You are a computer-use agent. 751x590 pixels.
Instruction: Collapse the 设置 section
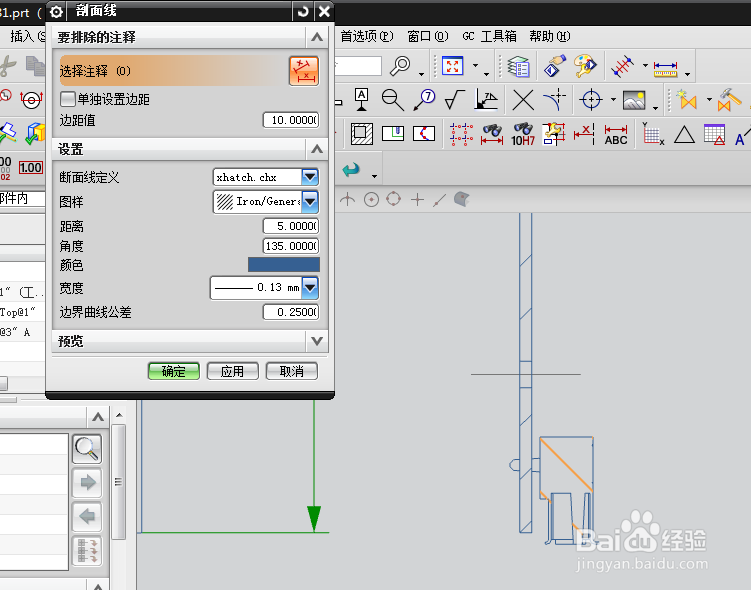[x=317, y=149]
